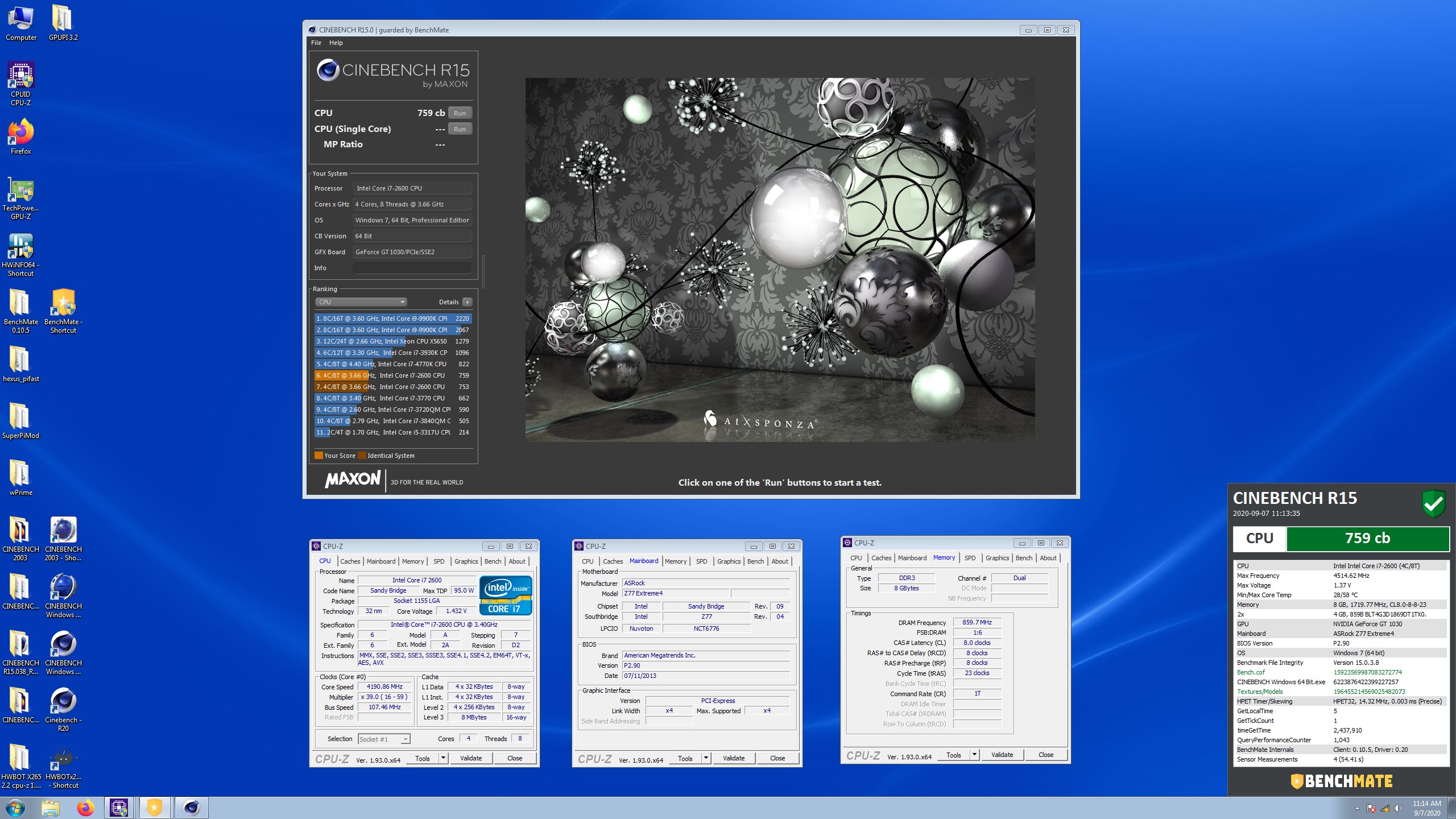Click the Processor field Intel Core i7-2600
The image size is (1456, 819).
tap(412, 188)
